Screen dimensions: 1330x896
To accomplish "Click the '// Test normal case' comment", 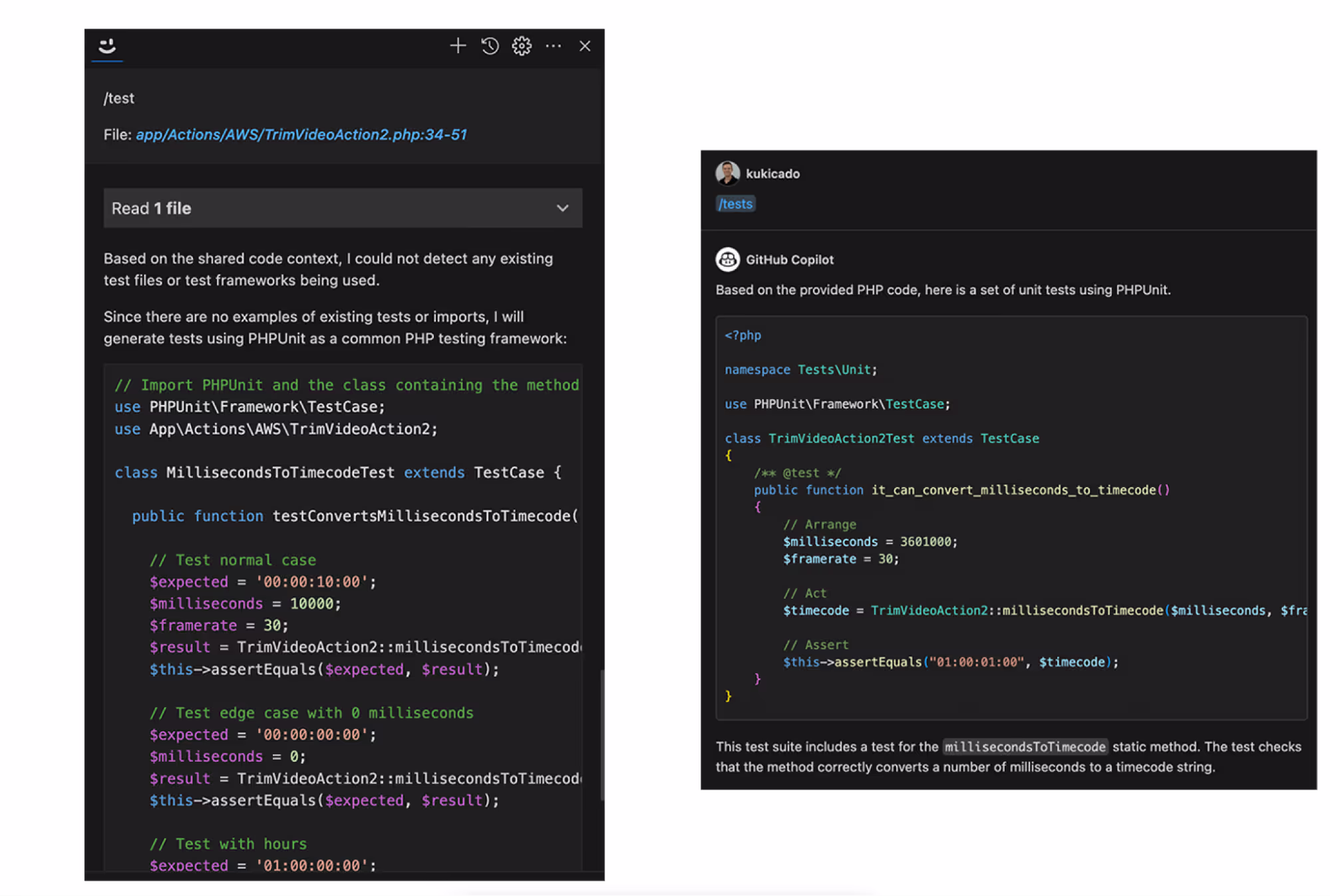I will click(233, 561).
